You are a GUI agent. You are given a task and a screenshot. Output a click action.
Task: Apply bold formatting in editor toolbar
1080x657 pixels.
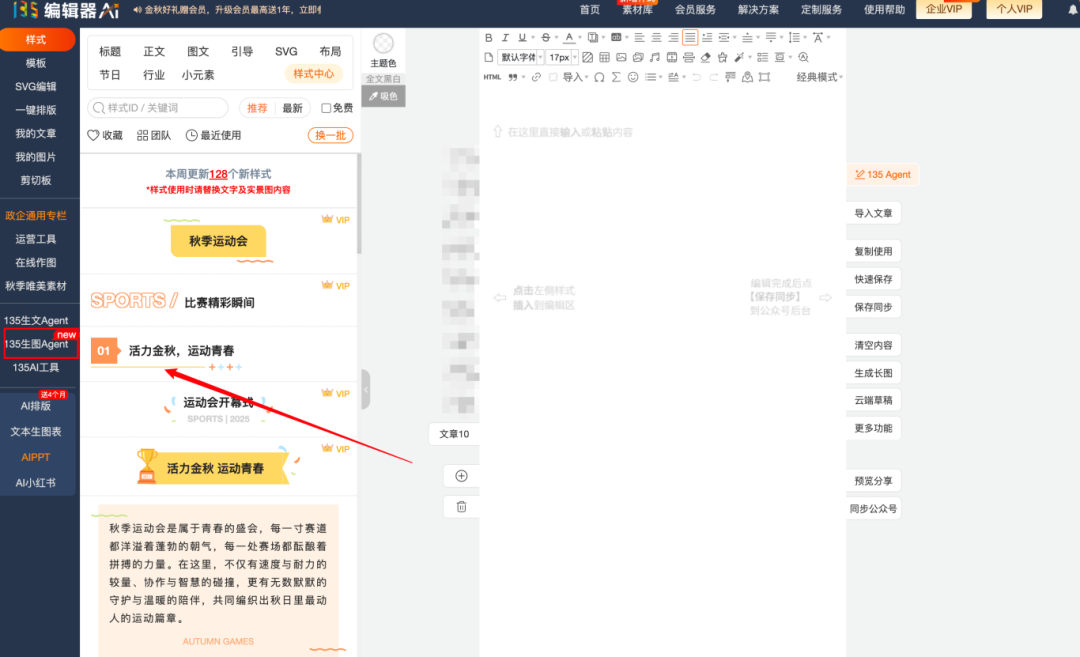tap(489, 38)
